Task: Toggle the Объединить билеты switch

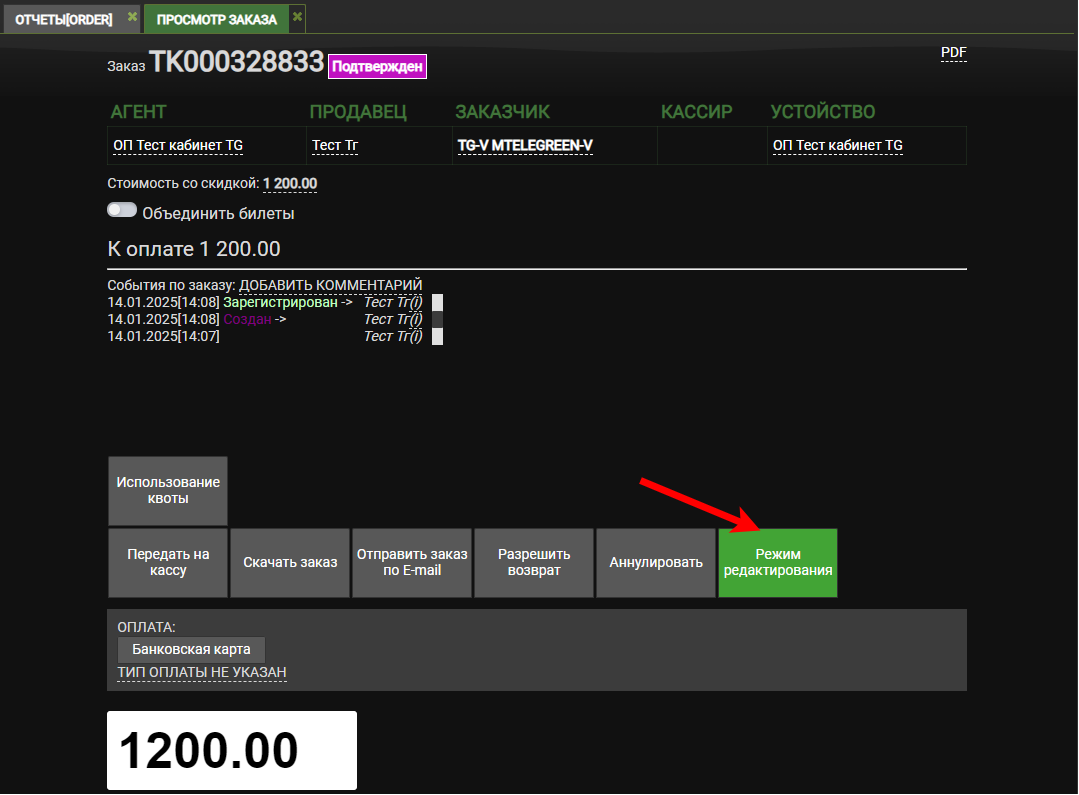Action: [x=122, y=211]
